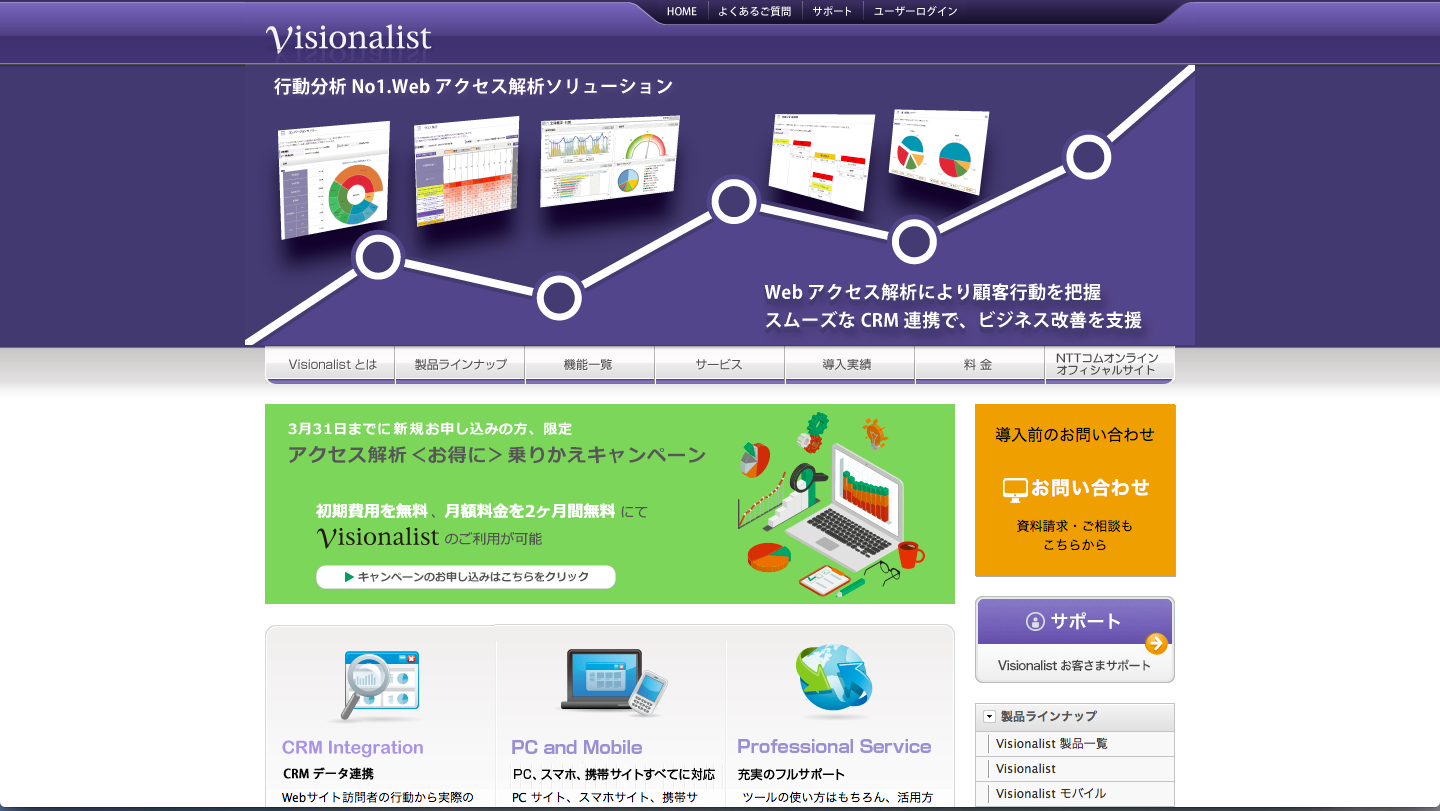1440x811 pixels.
Task: Open Visionalist モバイル sidebar link
Action: (x=1050, y=794)
